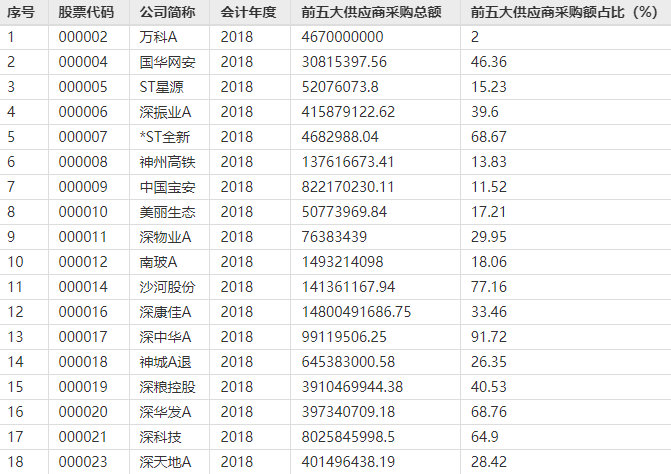Viewport: 671px width, 474px height.
Task: Select company name 国华网安
Action: point(167,62)
